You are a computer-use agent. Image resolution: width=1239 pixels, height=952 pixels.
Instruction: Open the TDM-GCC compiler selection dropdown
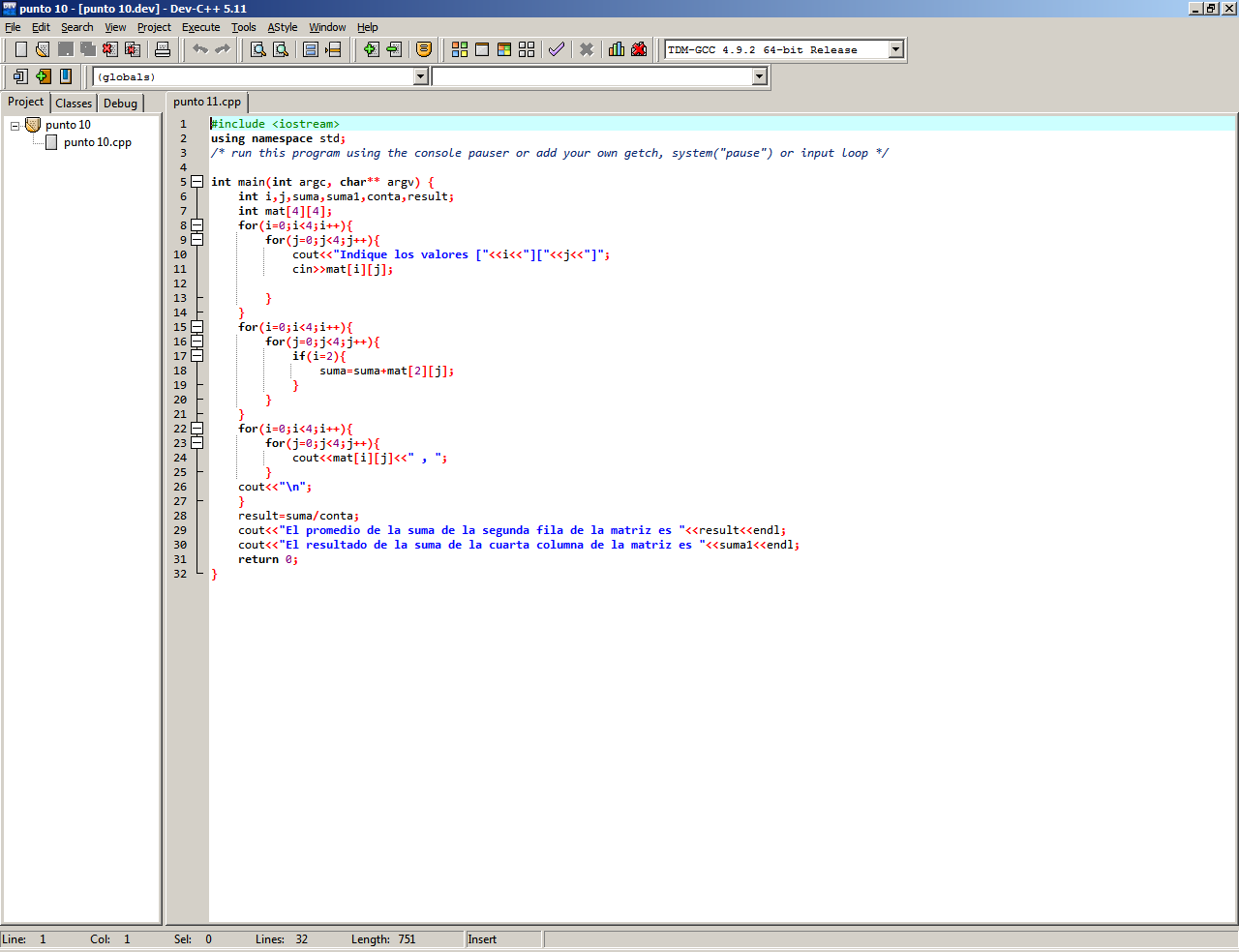coord(895,49)
